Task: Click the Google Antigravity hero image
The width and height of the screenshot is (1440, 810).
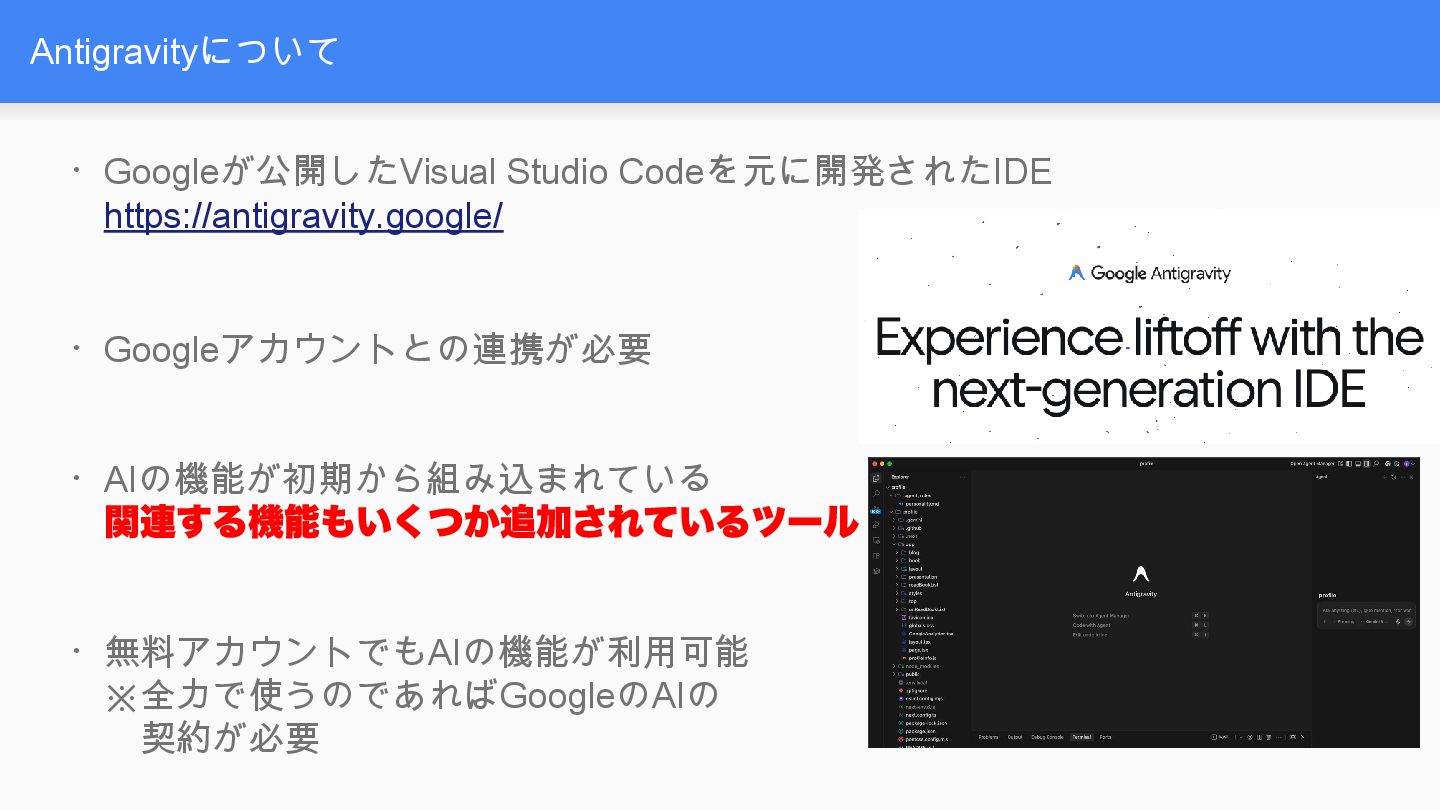Action: 1149,326
